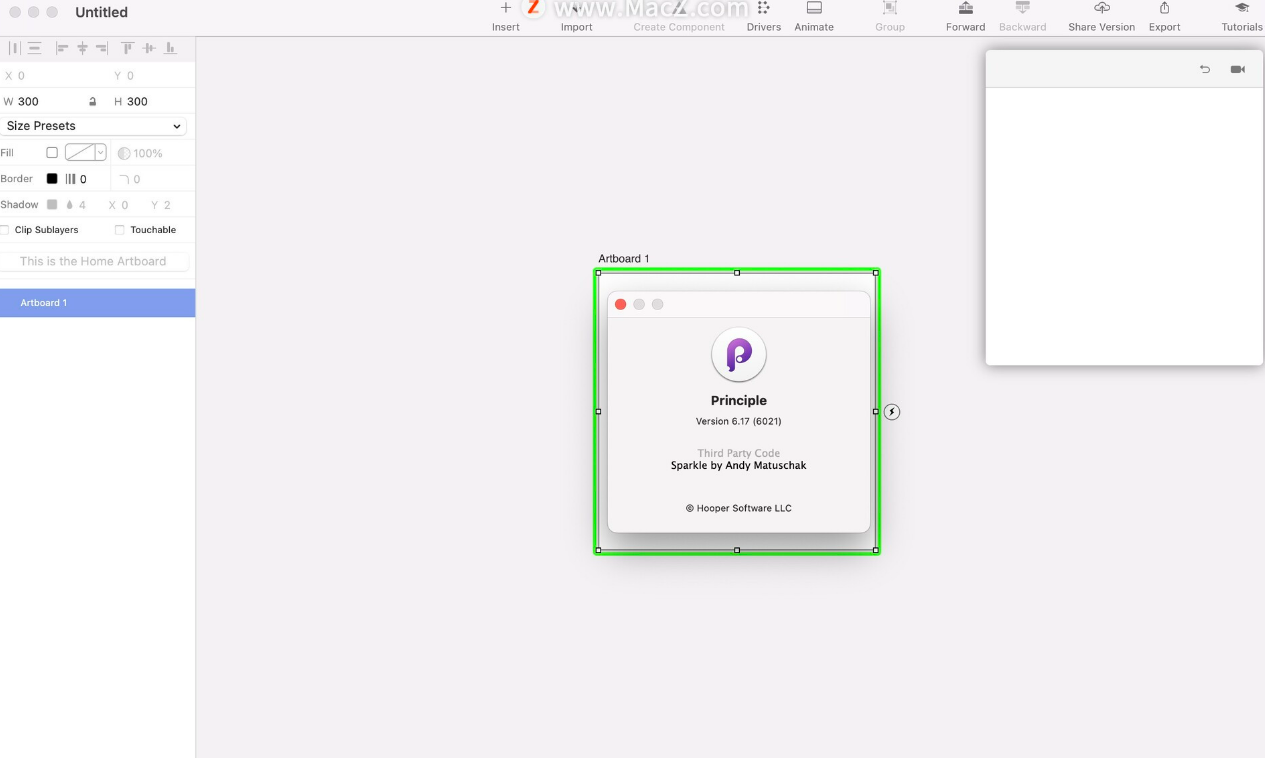Viewport: 1265px width, 758px height.
Task: Toggle the width-height aspect lock
Action: 93,101
